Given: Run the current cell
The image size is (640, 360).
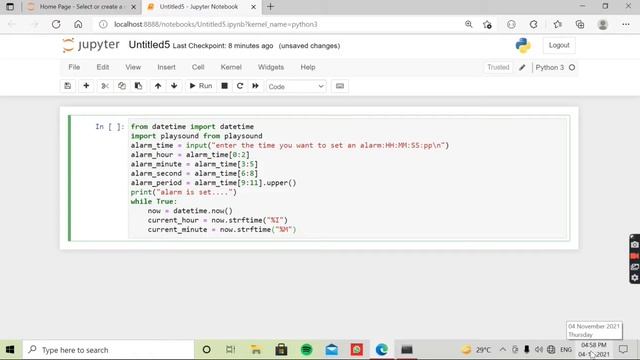Looking at the screenshot, I should coord(200,86).
